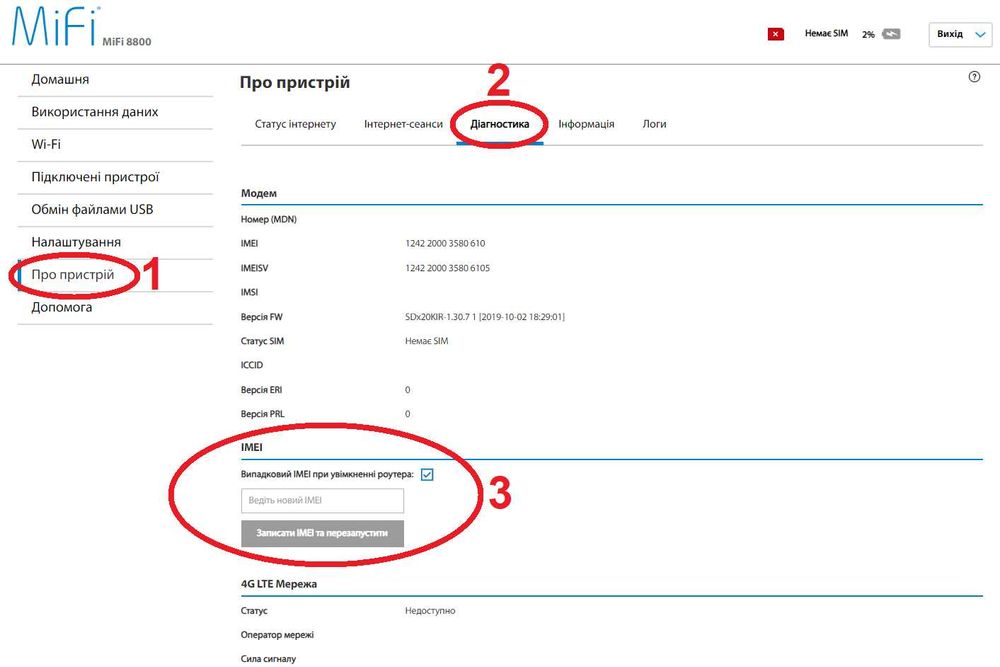Click the Сила сигналу label

(x=268, y=659)
